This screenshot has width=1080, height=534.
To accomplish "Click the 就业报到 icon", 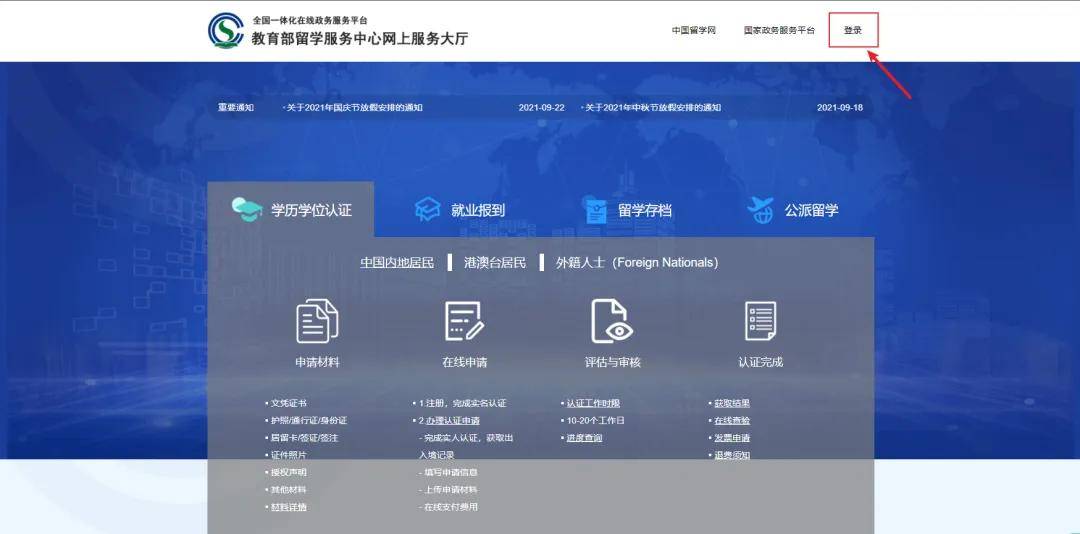I will tap(428, 209).
